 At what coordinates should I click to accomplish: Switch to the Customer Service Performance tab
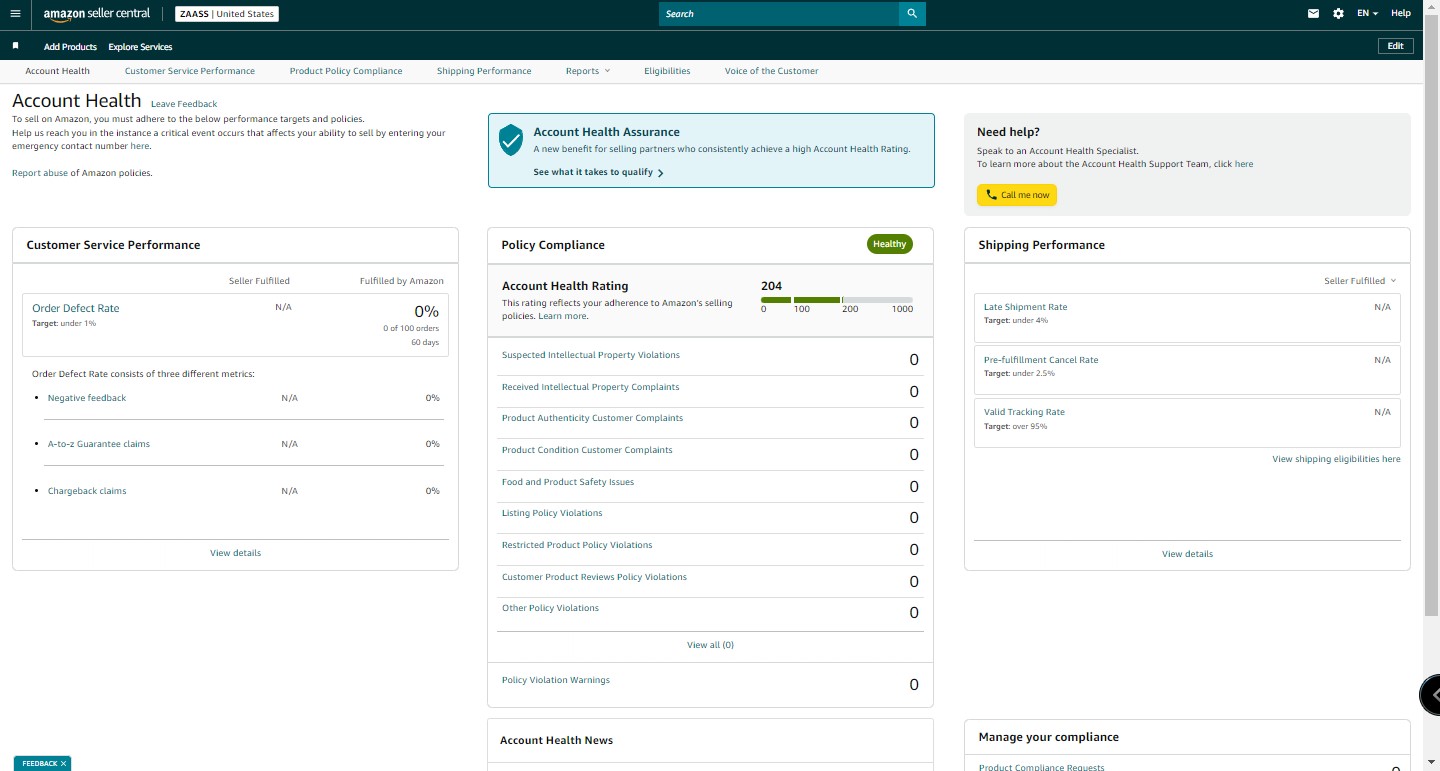[x=190, y=71]
